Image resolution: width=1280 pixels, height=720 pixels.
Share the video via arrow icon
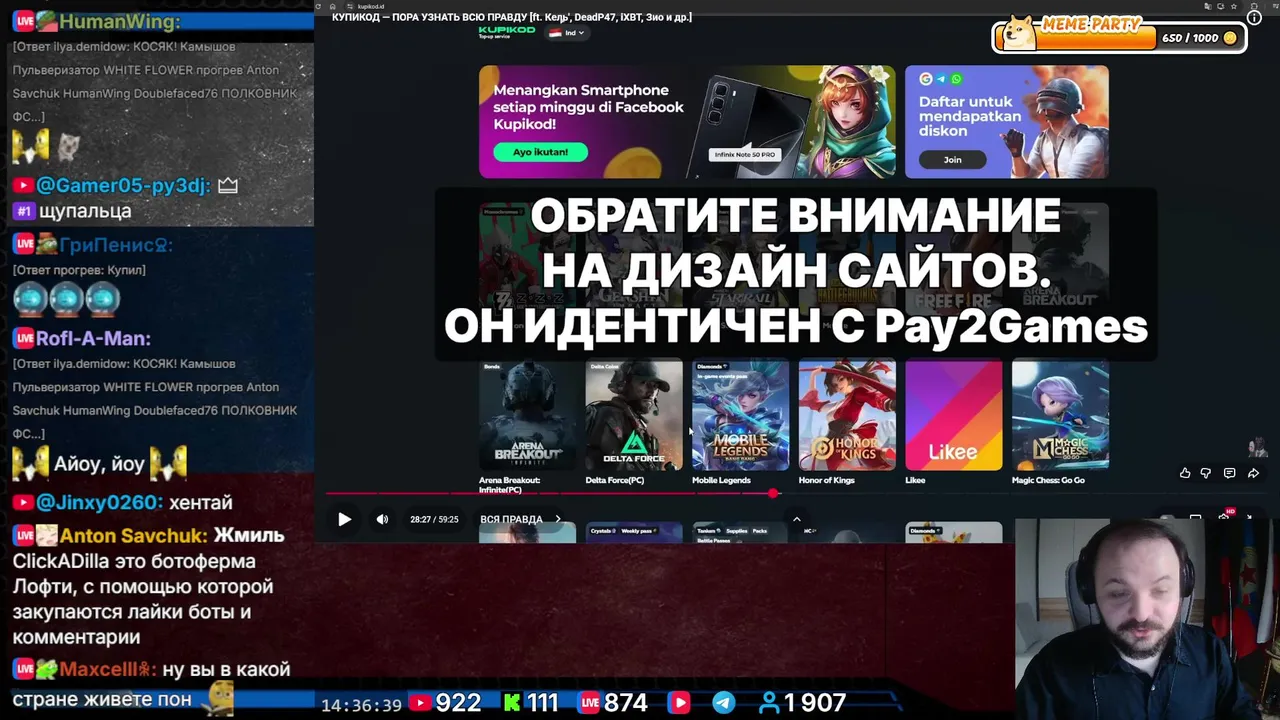(1252, 473)
